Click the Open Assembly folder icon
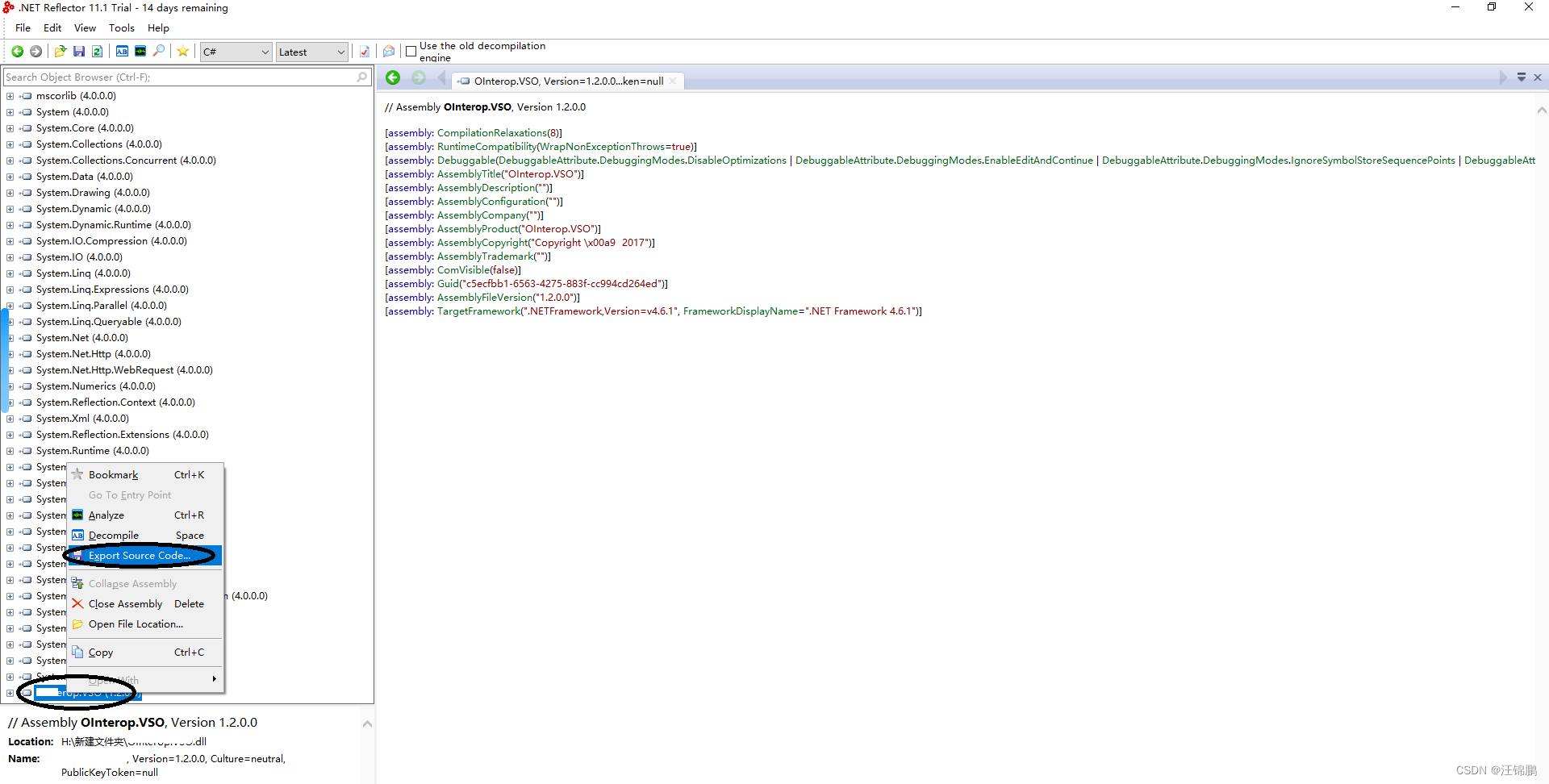 coord(61,52)
